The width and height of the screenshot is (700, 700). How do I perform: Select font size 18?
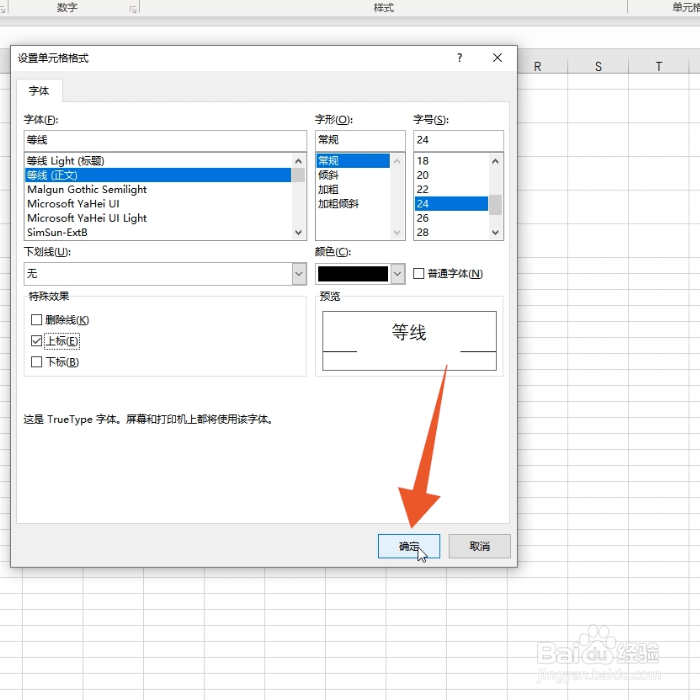[451, 161]
